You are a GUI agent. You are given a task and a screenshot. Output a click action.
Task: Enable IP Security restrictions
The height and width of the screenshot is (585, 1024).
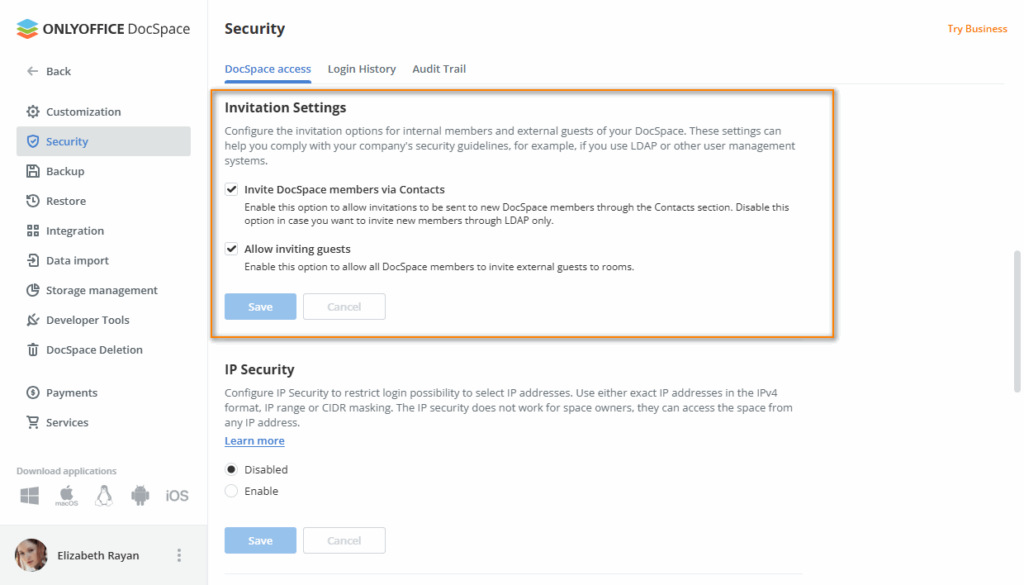[231, 490]
